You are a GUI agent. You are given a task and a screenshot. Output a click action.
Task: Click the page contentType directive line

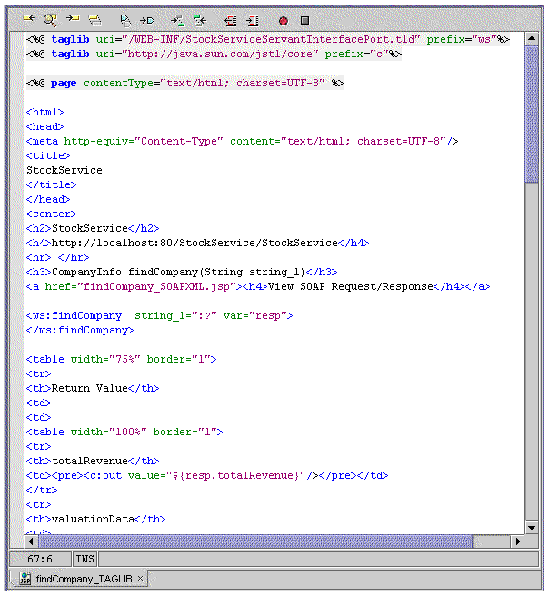pos(185,83)
